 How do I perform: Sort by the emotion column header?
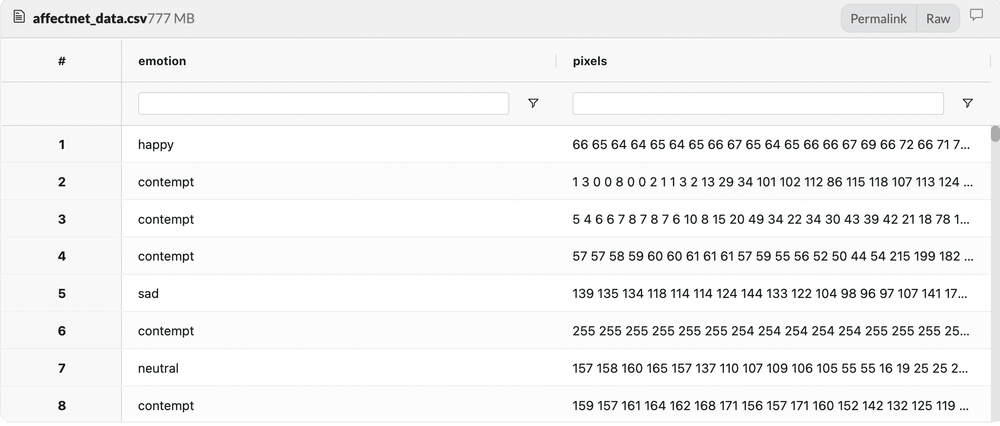point(162,61)
